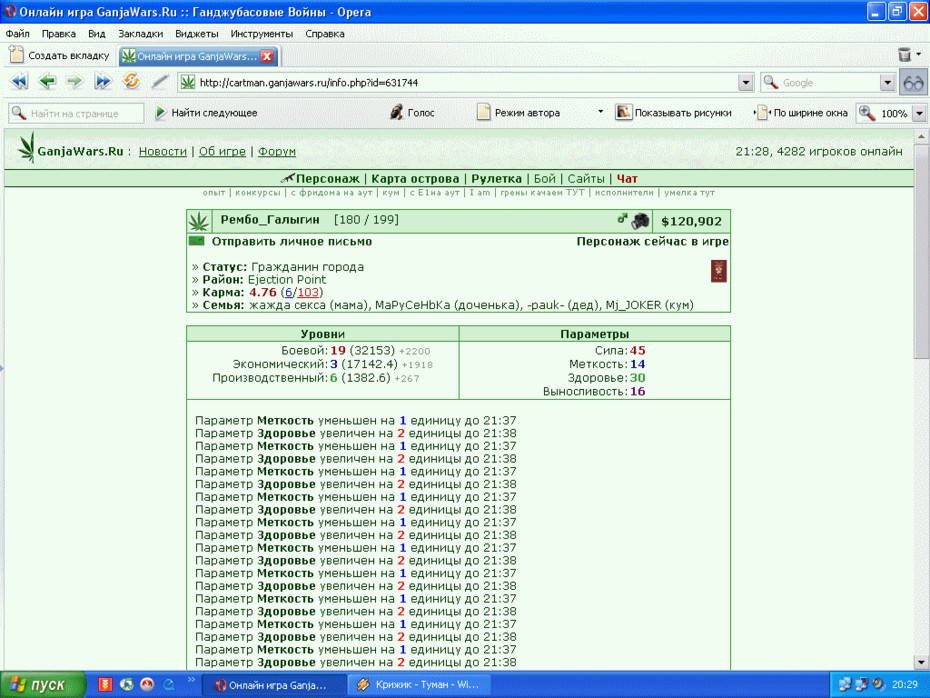Open the Виджеты menu
The image size is (930, 698).
click(196, 34)
